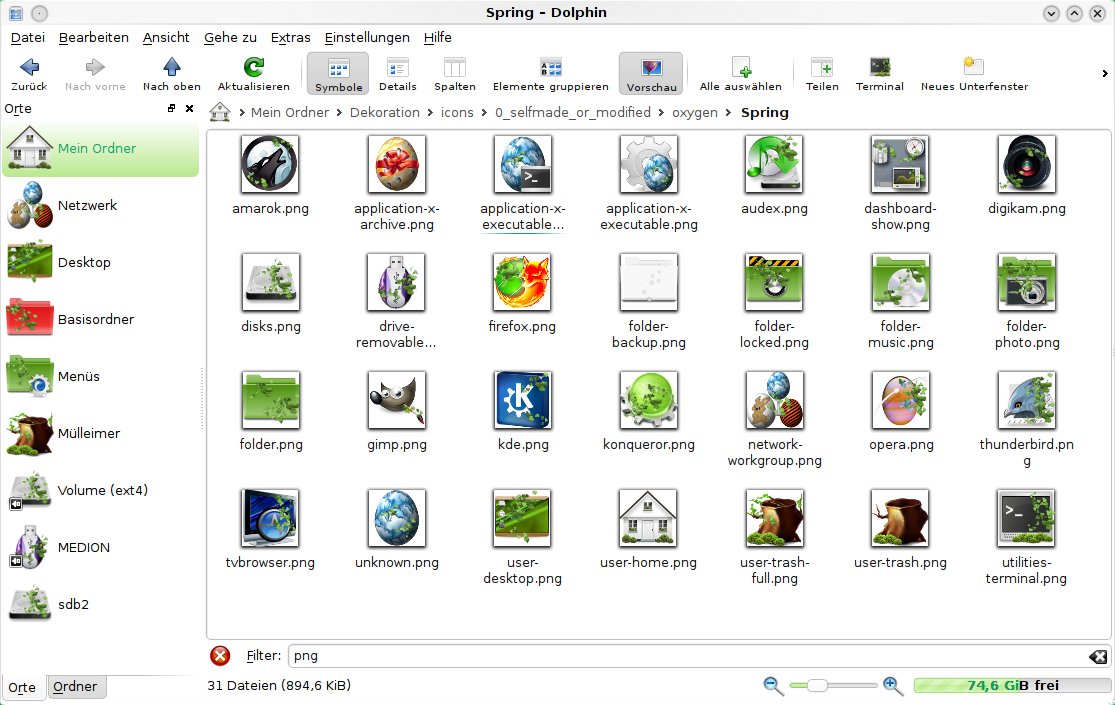Screen dimensions: 1115x705
Task: Navigate to oxygen folder in breadcrumb
Action: coord(695,112)
